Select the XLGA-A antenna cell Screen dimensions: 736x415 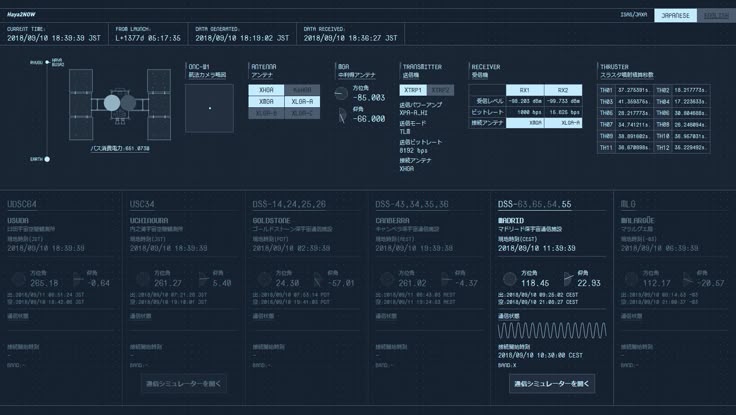click(x=302, y=101)
